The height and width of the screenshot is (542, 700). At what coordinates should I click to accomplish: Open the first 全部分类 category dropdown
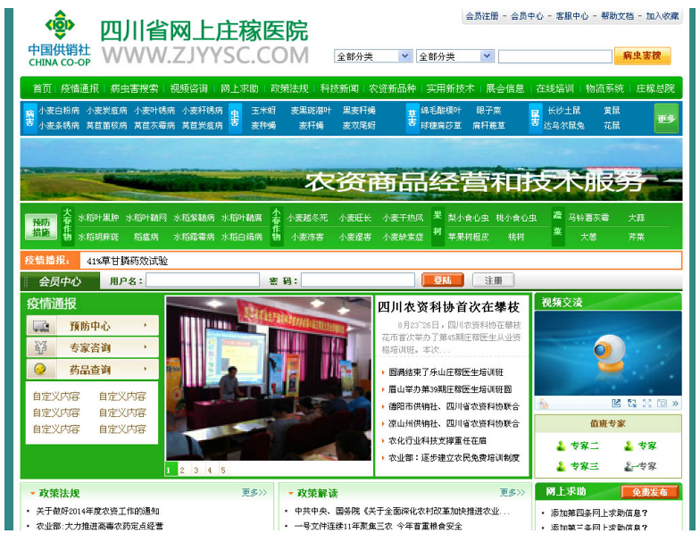click(372, 57)
